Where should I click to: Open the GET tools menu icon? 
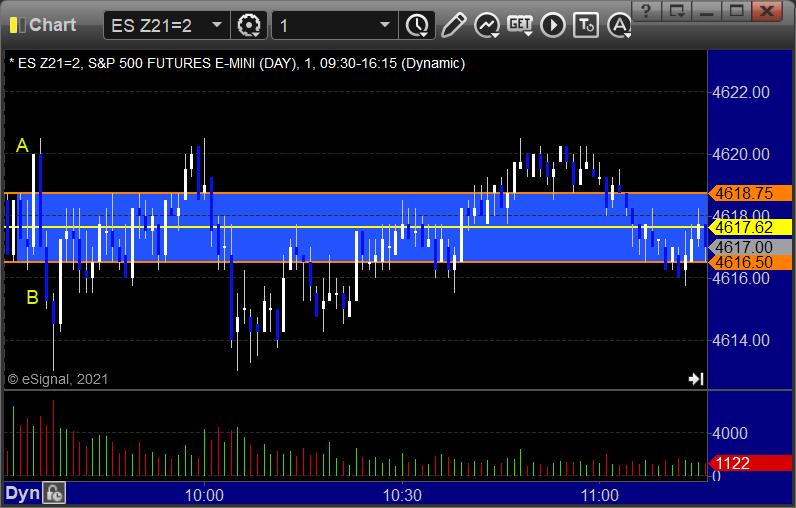coord(520,25)
